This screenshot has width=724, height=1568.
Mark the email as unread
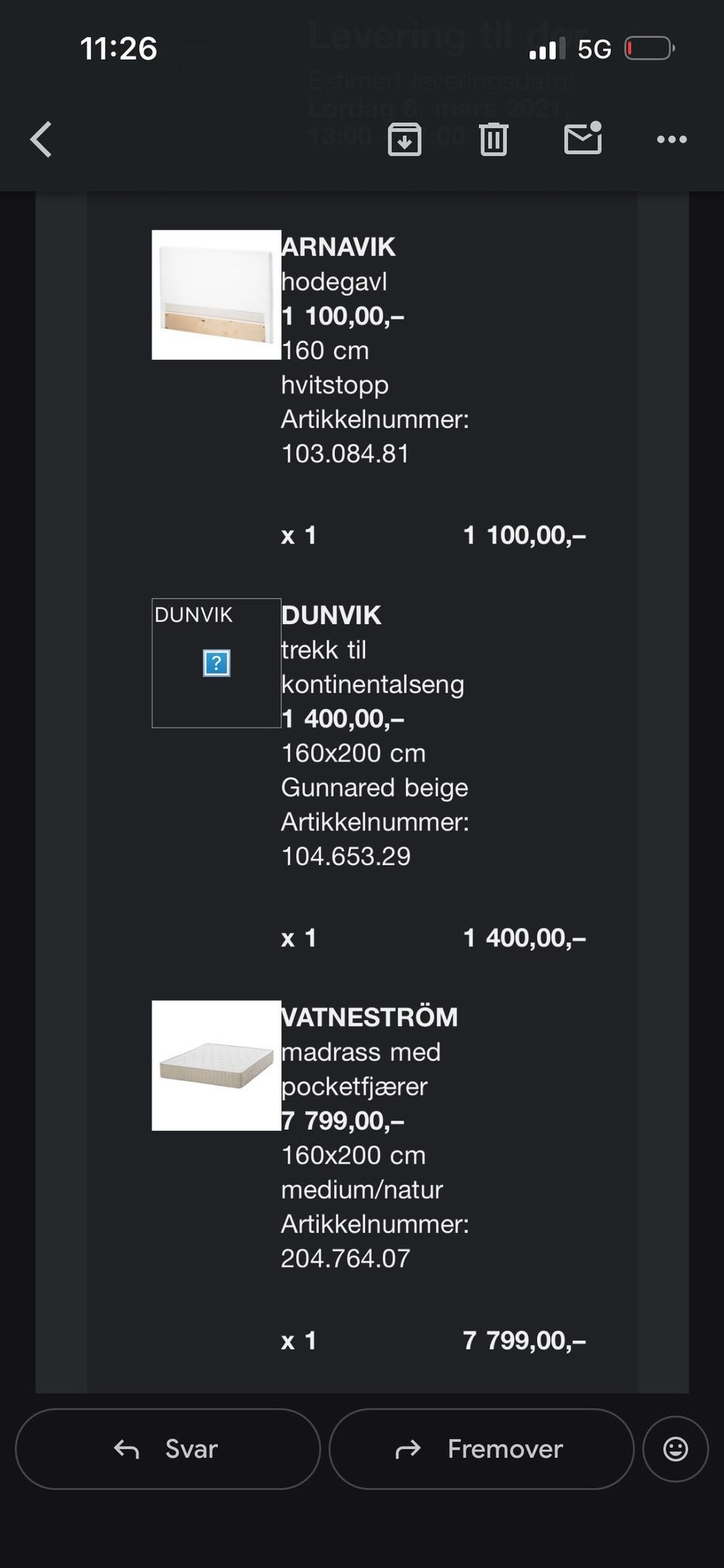tap(583, 139)
